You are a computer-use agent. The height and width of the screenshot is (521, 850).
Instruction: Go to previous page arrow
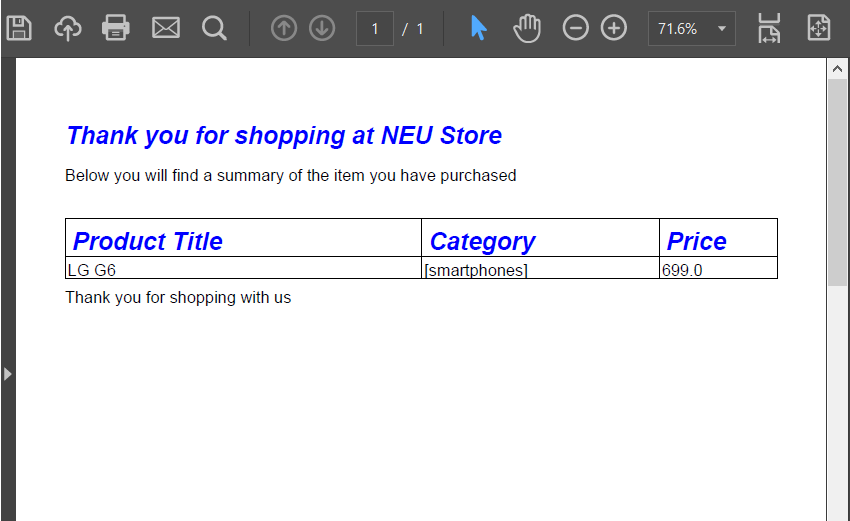point(284,29)
